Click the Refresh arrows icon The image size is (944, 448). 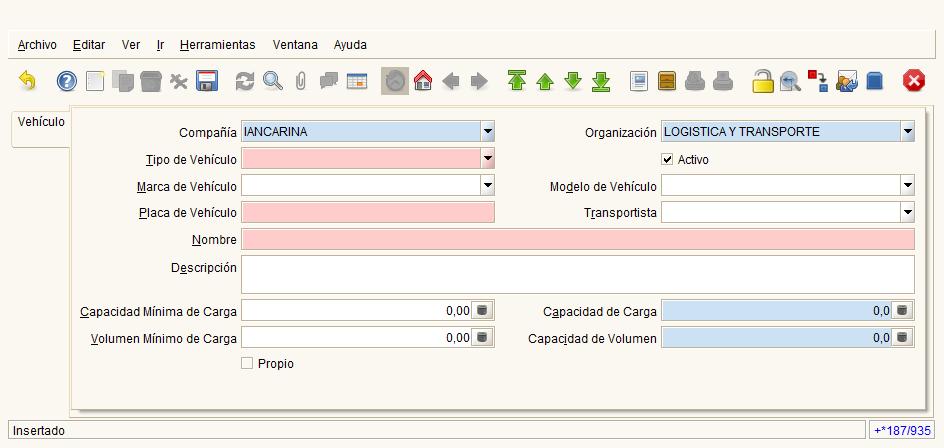(245, 81)
